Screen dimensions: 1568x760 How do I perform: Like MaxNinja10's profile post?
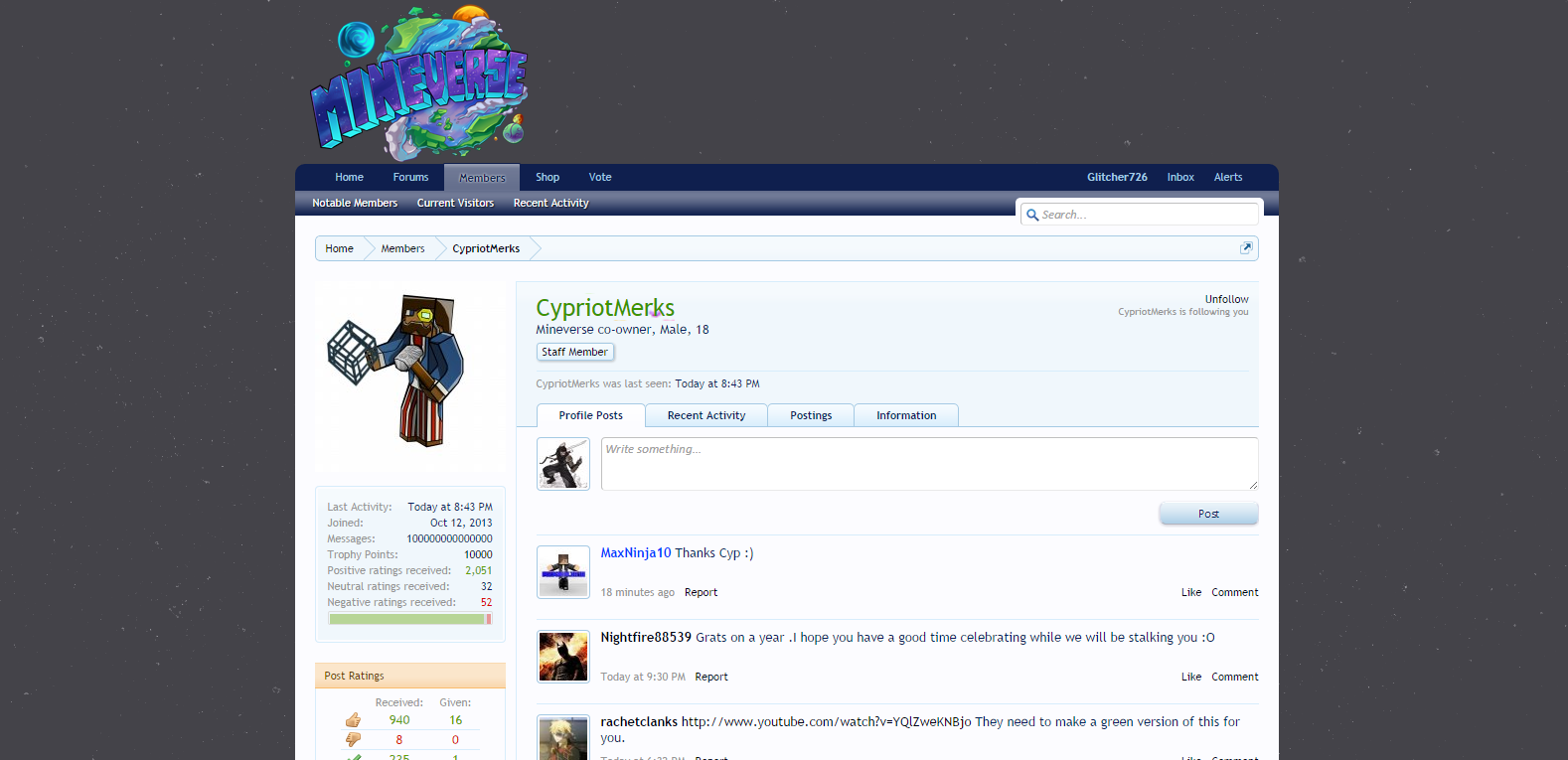1191,592
